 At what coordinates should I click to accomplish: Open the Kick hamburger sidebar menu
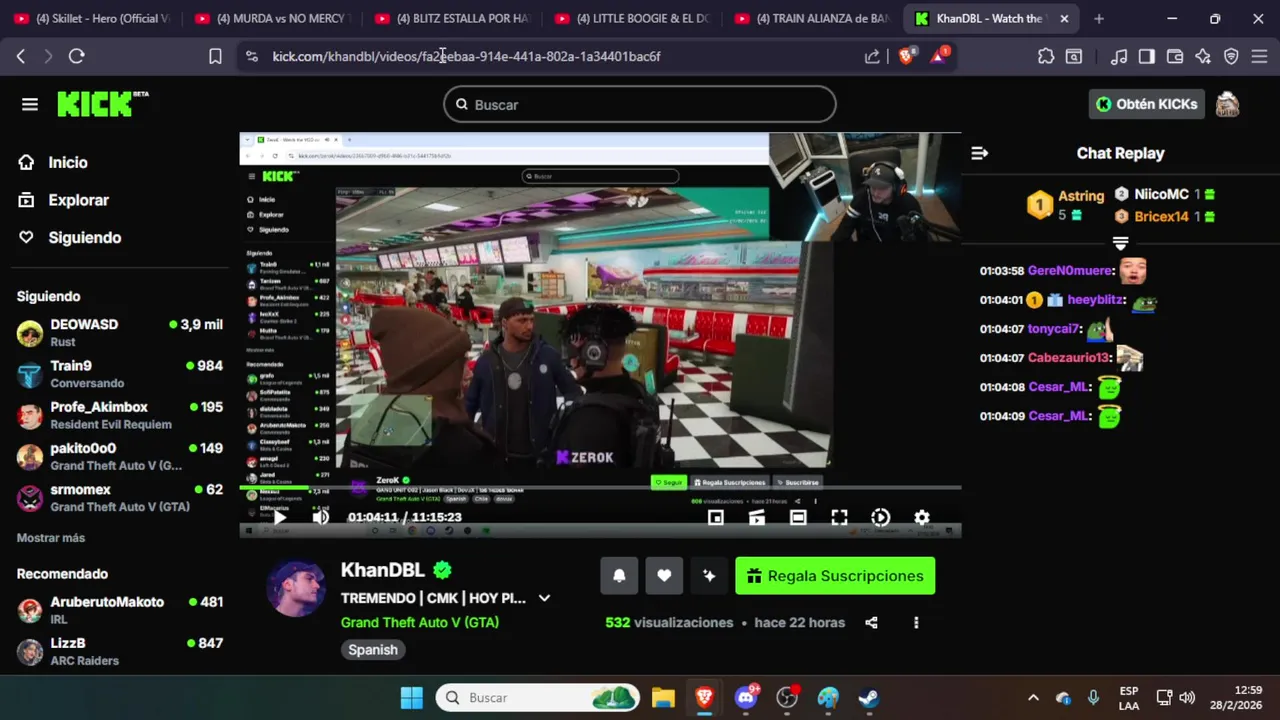(29, 104)
